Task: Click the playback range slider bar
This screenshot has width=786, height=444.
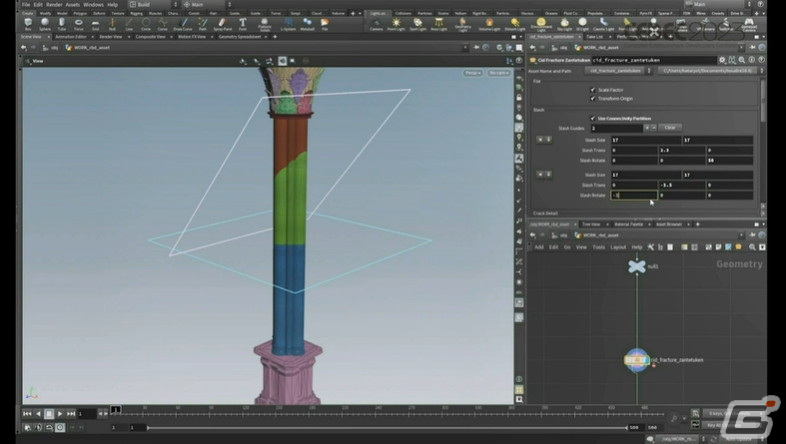Action: point(387,427)
